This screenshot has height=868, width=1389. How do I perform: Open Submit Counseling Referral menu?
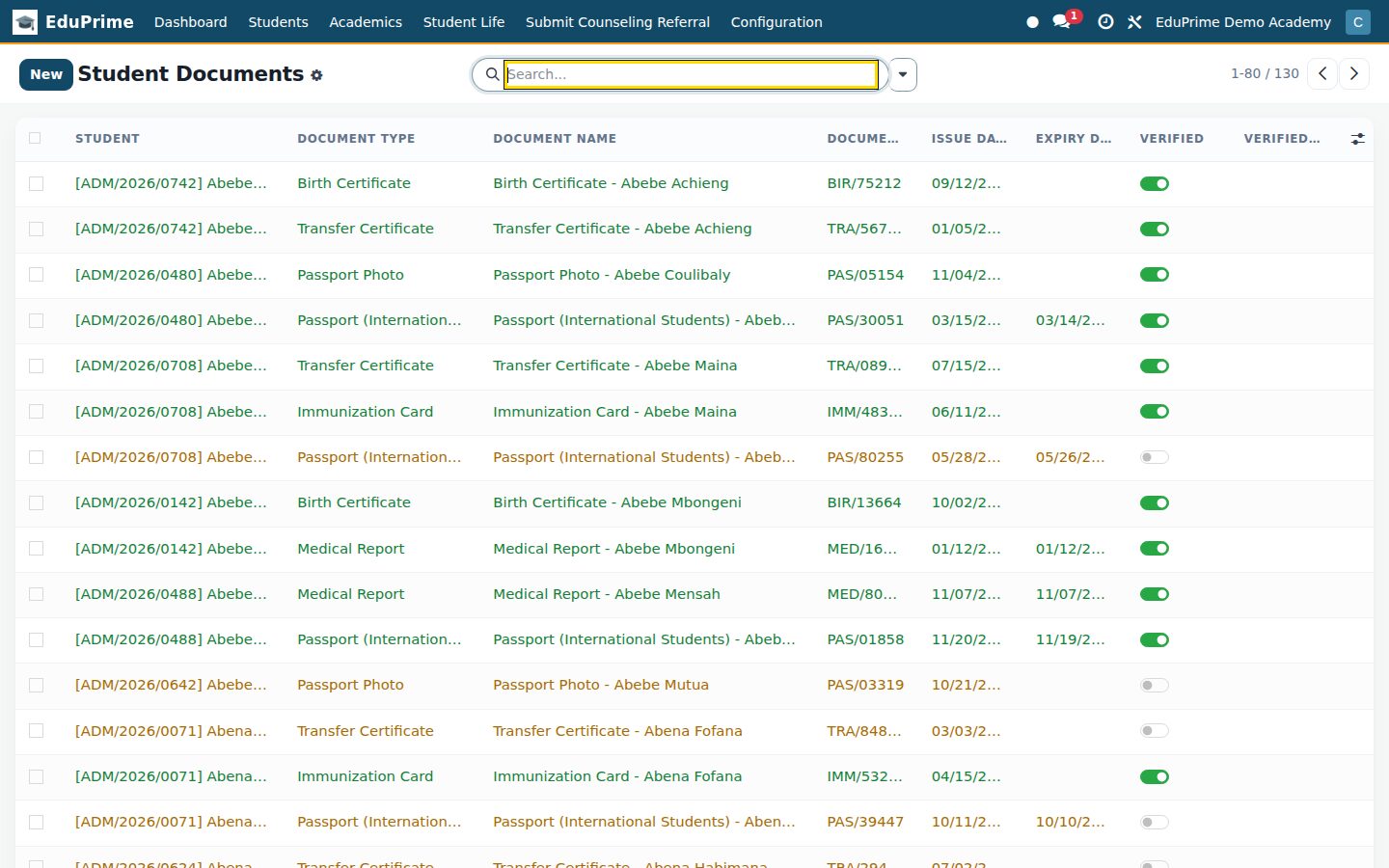point(617,21)
